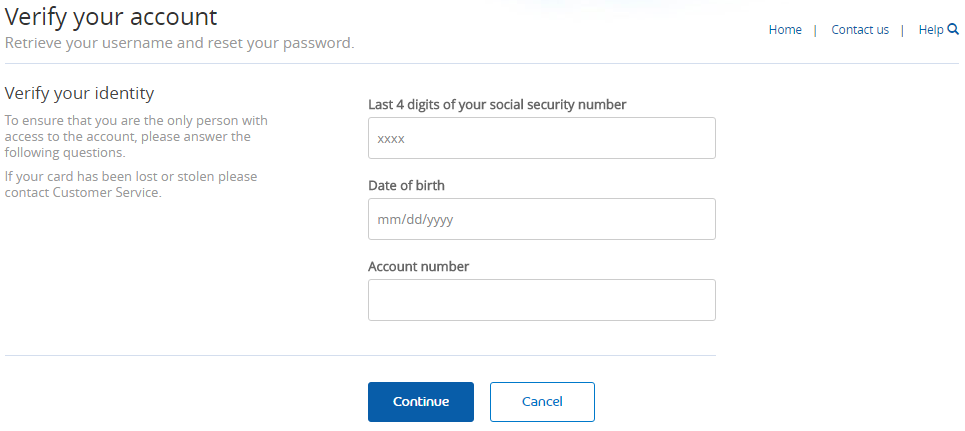The width and height of the screenshot is (965, 431).
Task: Click into the Account number field
Action: coord(542,300)
